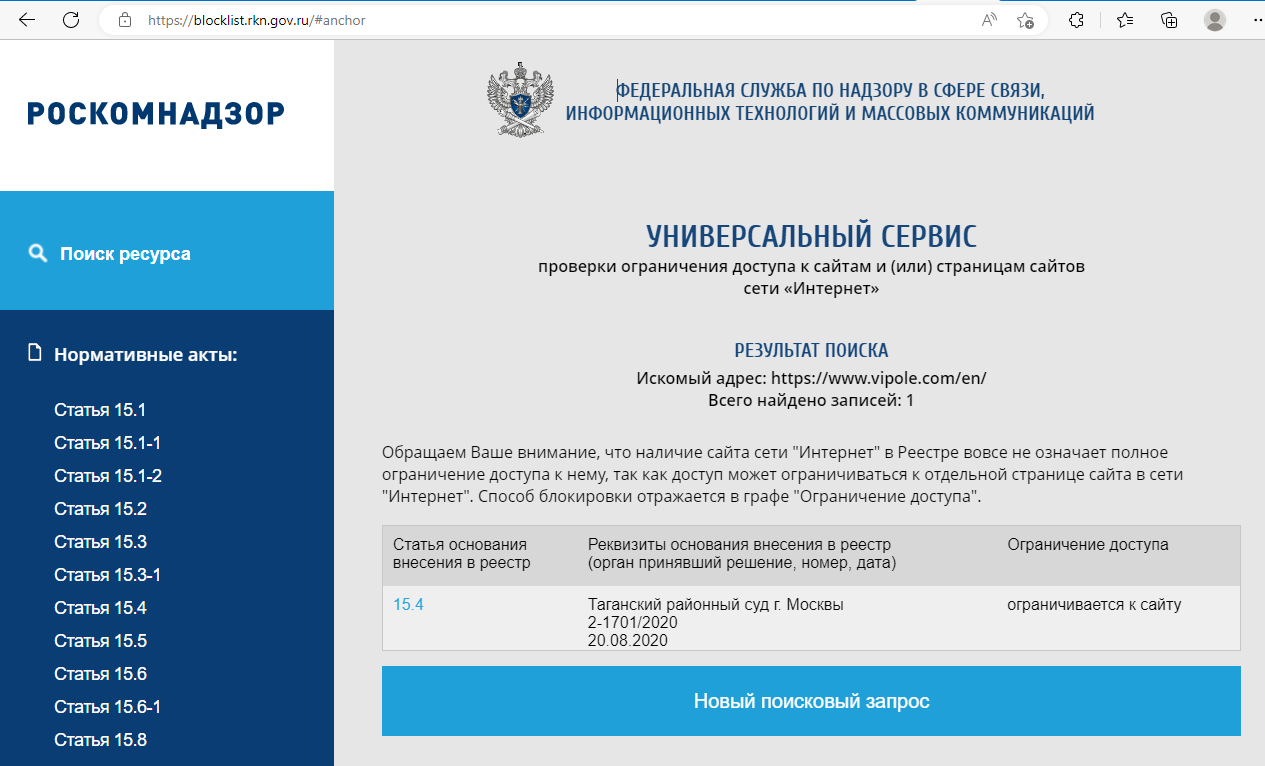Click the ограничивается к сайту cell

tap(1094, 605)
